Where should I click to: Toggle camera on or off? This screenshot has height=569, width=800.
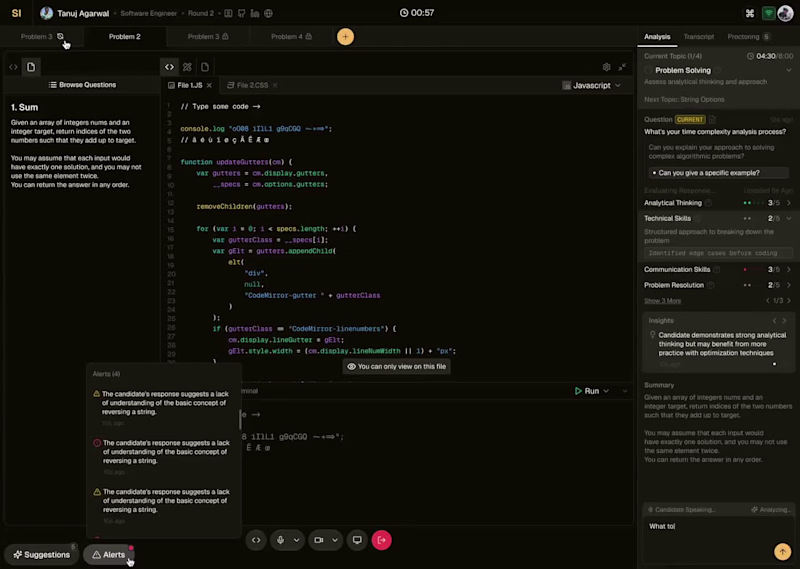(x=319, y=540)
